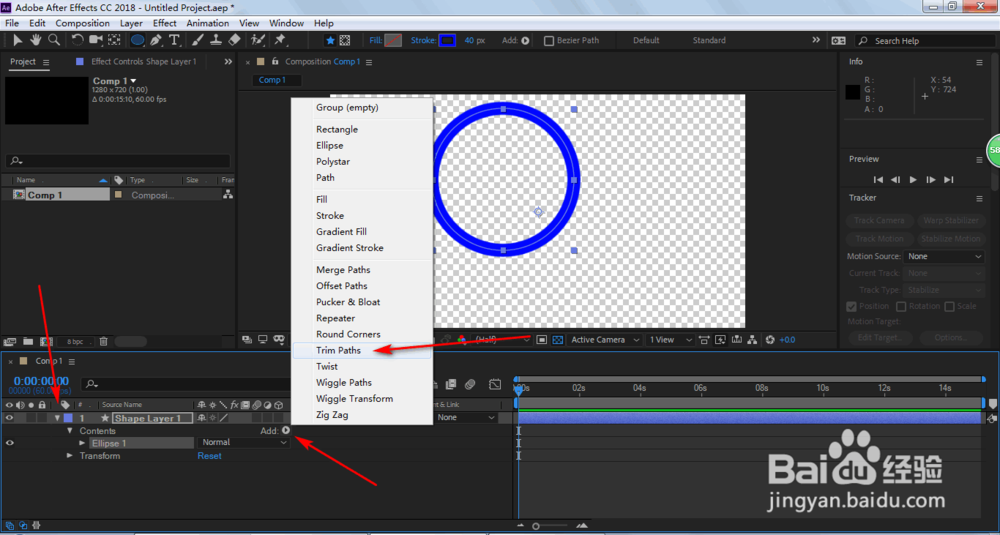Screen dimensions: 1000x535
Task: Expand the Transform group
Action: tap(70, 456)
